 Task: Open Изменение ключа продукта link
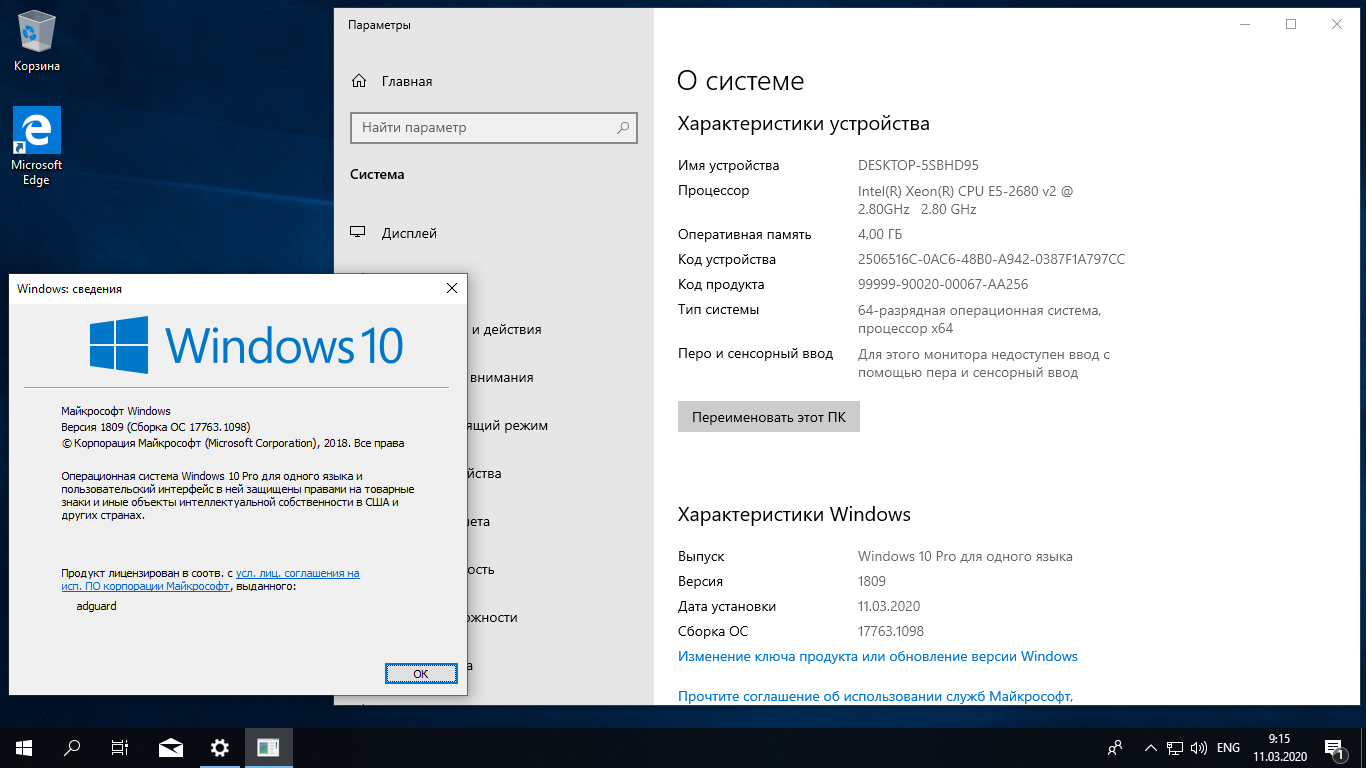(878, 656)
